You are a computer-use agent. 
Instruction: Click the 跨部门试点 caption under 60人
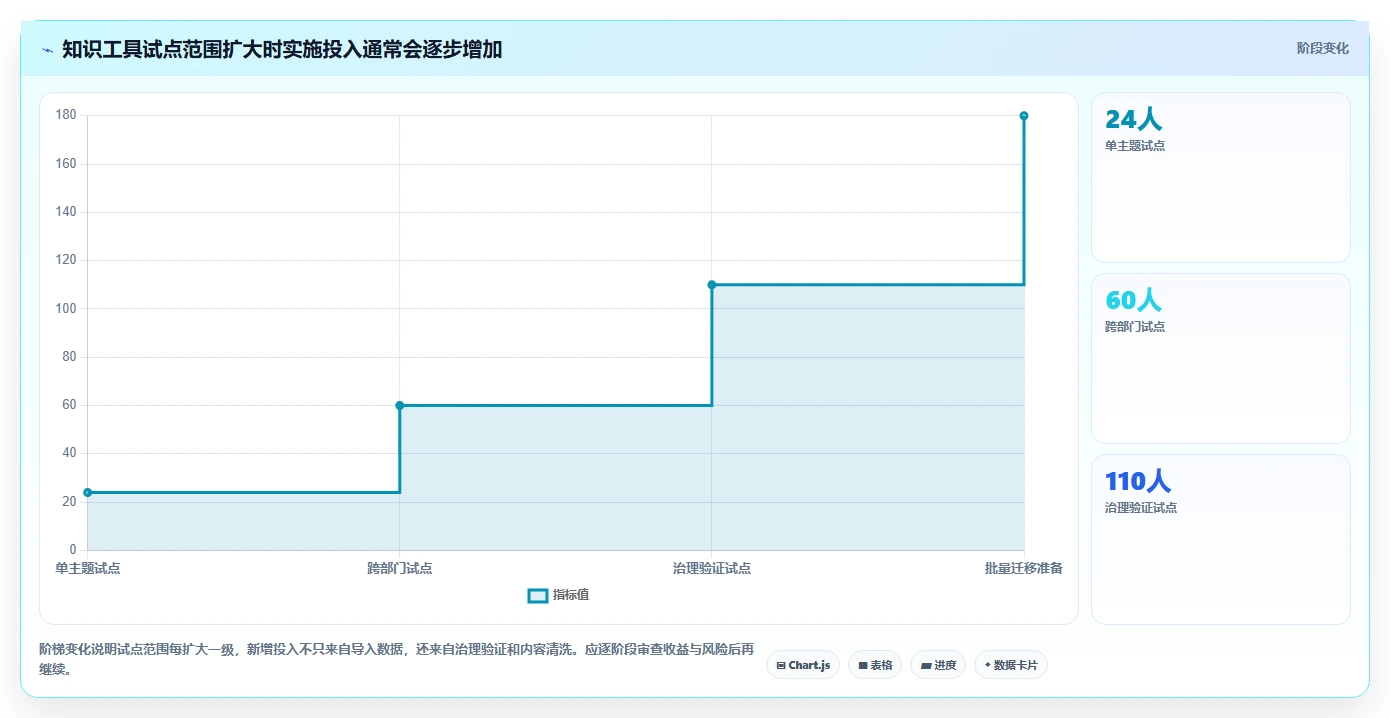coord(1135,327)
